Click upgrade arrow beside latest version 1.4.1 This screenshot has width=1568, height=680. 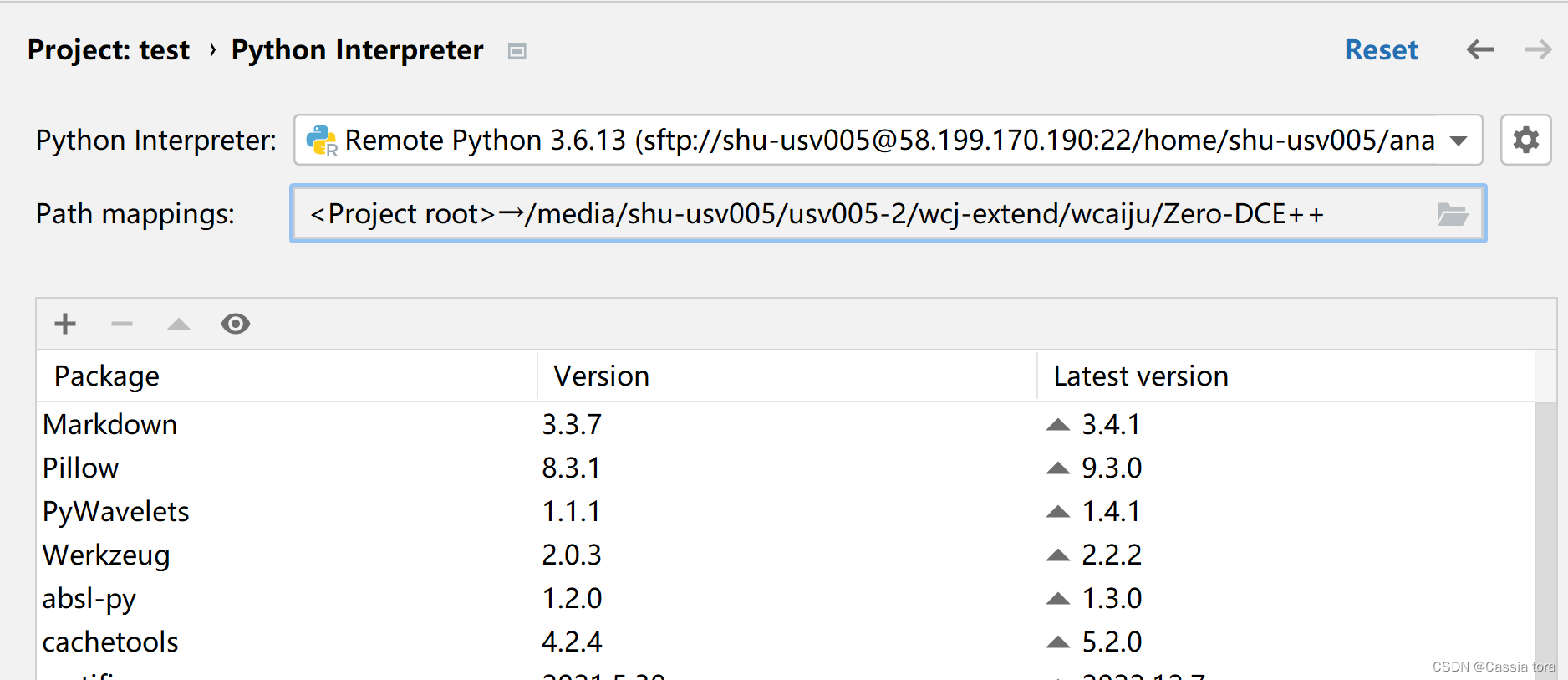pyautogui.click(x=1058, y=511)
